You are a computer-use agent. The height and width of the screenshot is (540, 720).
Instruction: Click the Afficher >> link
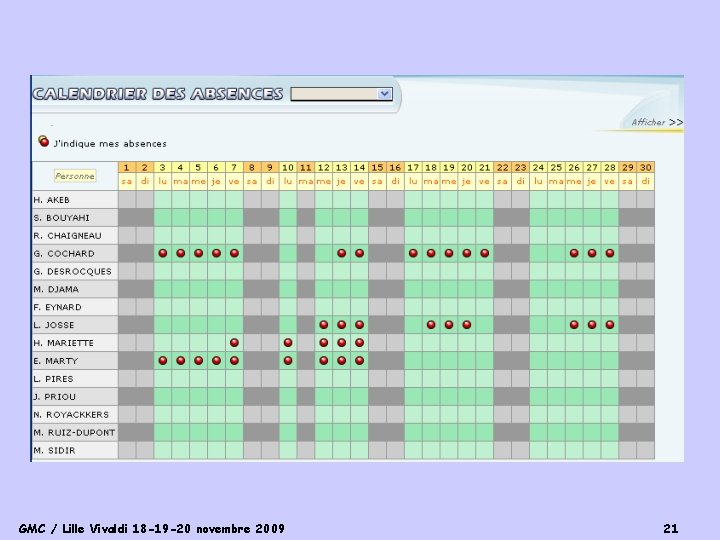pos(657,122)
